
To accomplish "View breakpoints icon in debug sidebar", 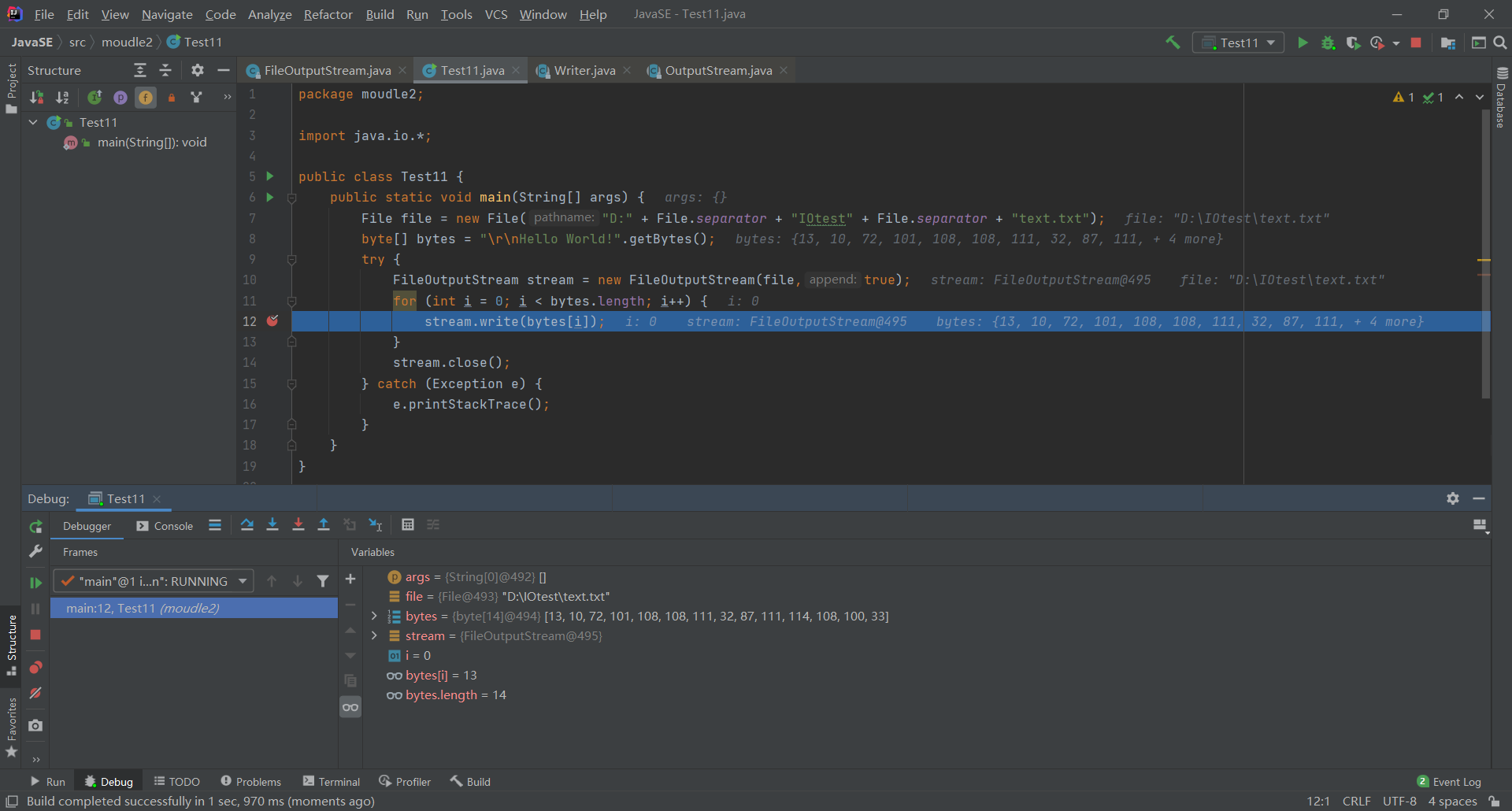I will pos(35,668).
